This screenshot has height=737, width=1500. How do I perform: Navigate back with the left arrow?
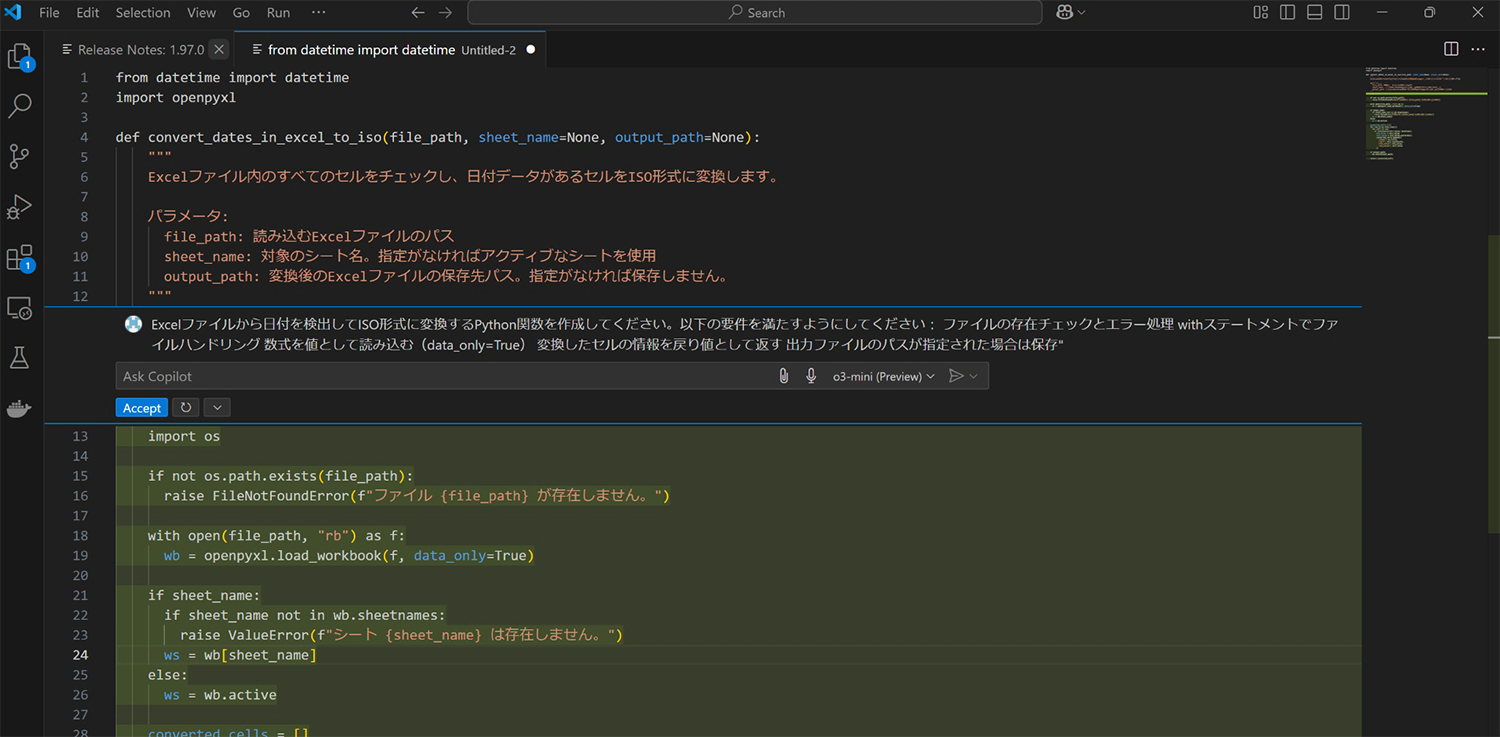click(418, 13)
